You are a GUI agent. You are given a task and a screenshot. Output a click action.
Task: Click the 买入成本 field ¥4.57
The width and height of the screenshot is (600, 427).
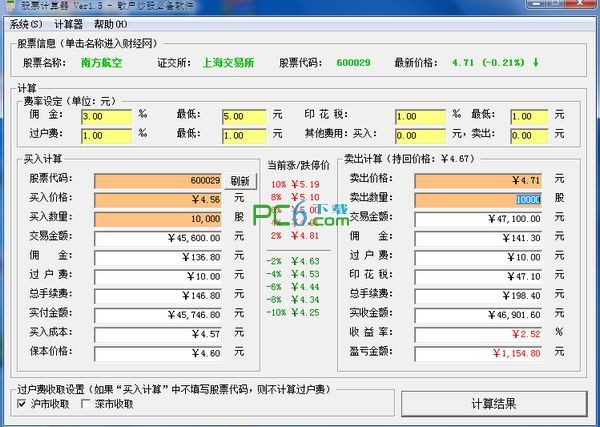click(x=158, y=334)
